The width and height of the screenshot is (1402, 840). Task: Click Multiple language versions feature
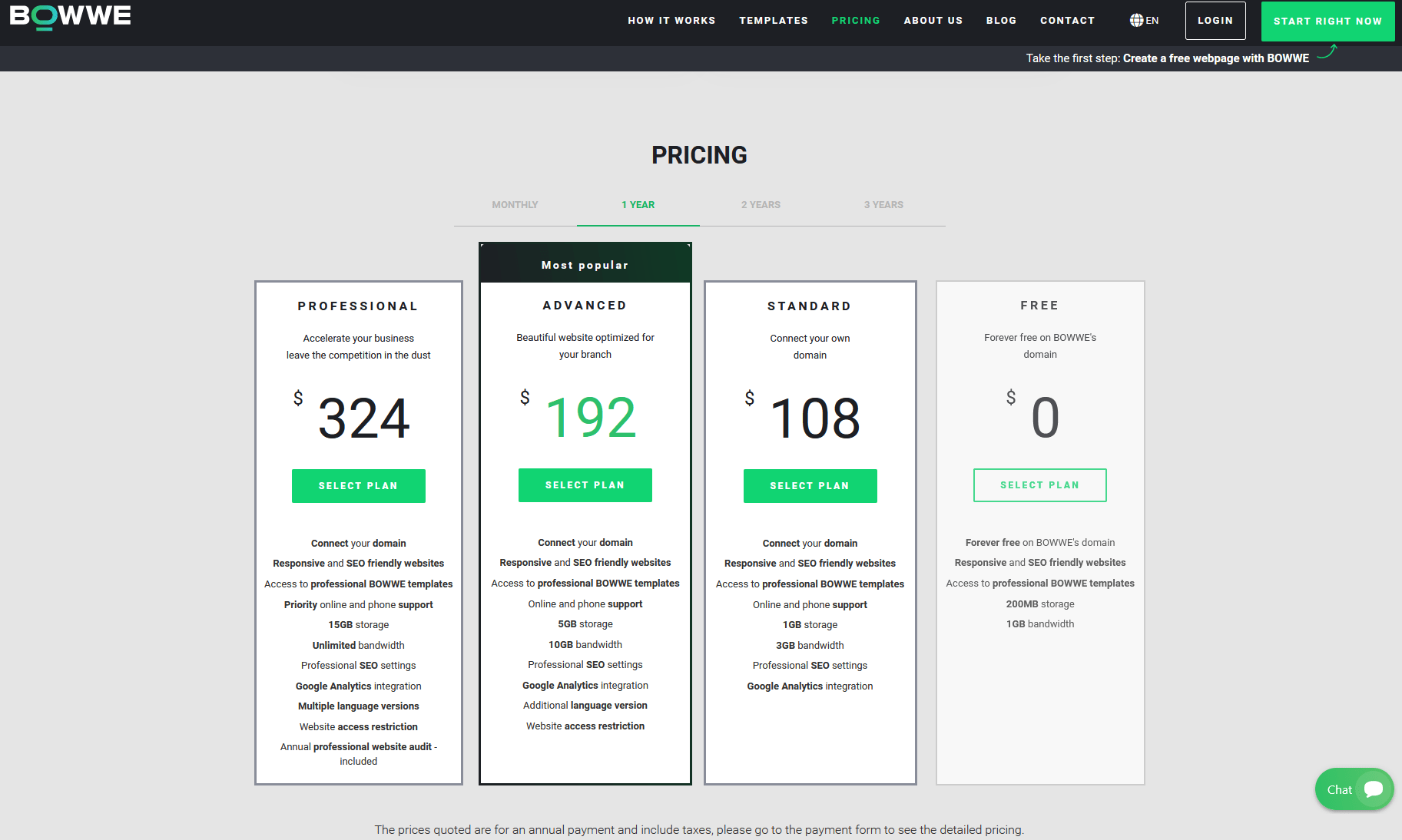click(359, 706)
